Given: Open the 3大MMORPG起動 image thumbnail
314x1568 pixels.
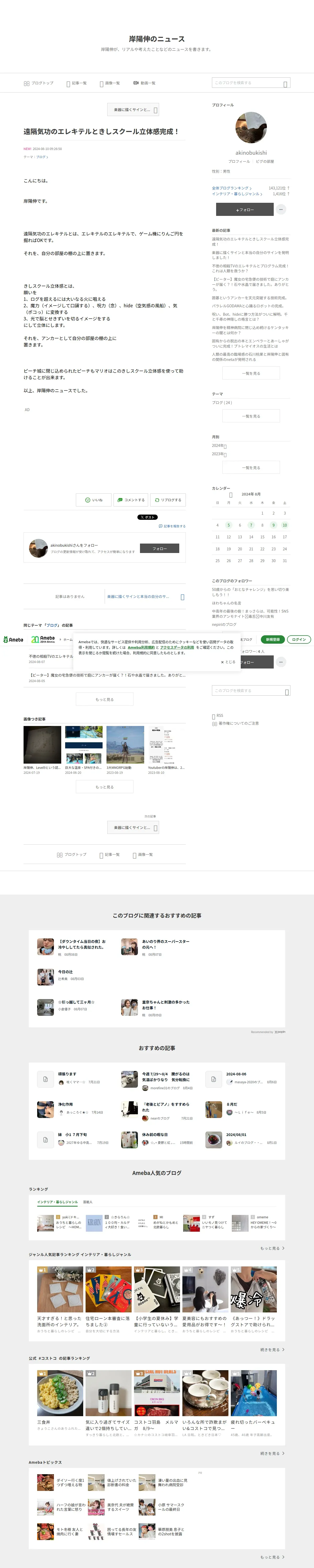Looking at the screenshot, I should click(125, 745).
